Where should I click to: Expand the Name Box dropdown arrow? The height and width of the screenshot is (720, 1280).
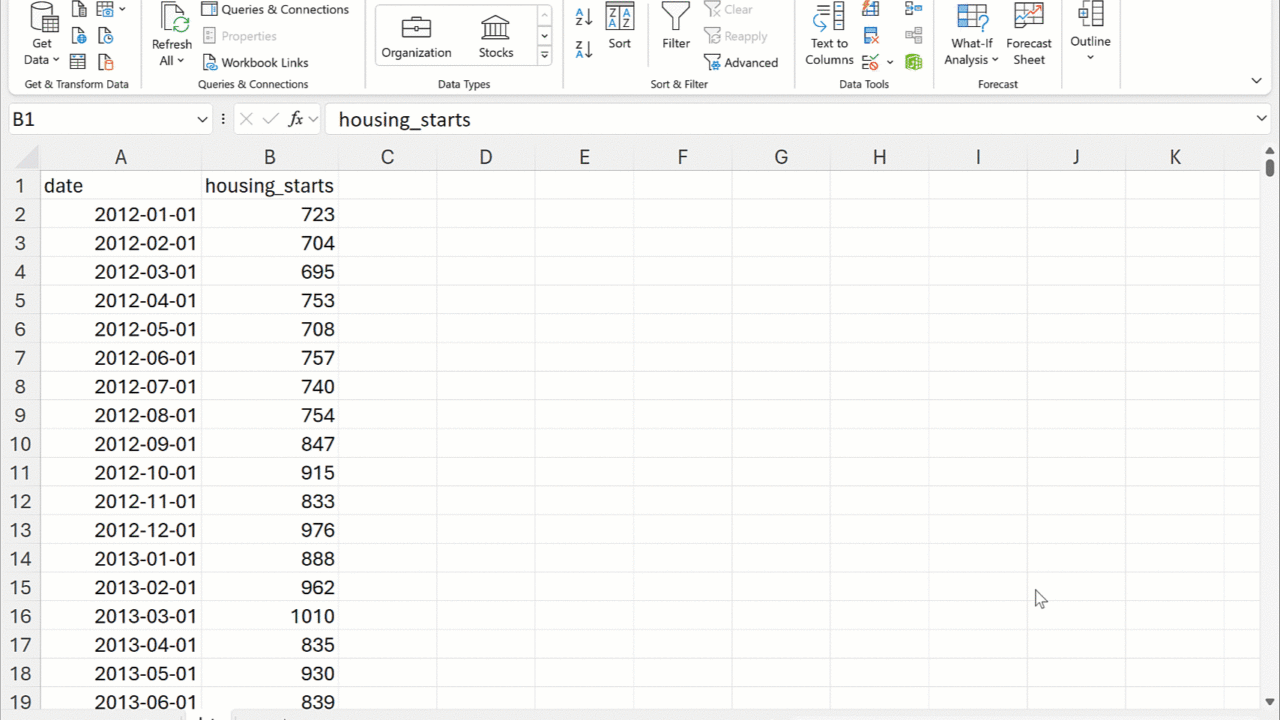coord(202,120)
